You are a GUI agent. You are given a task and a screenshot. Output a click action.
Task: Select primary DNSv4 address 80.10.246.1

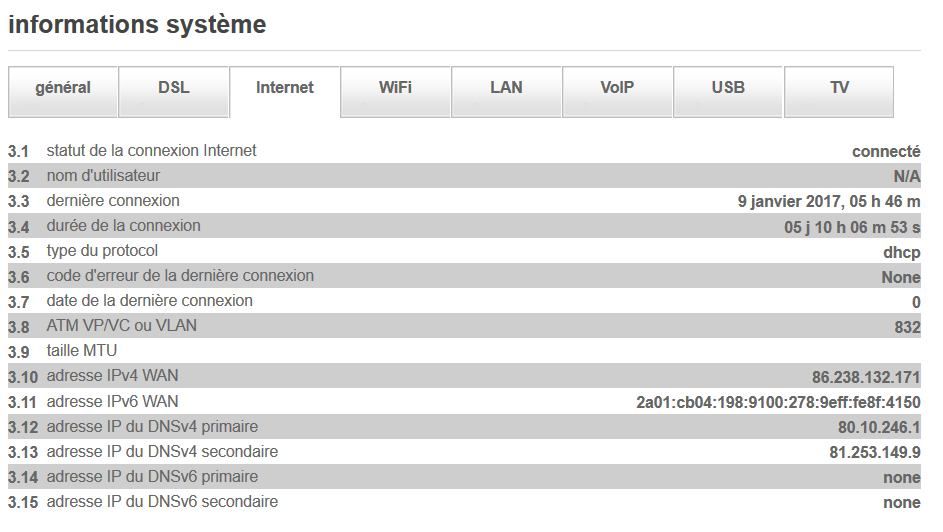point(879,427)
